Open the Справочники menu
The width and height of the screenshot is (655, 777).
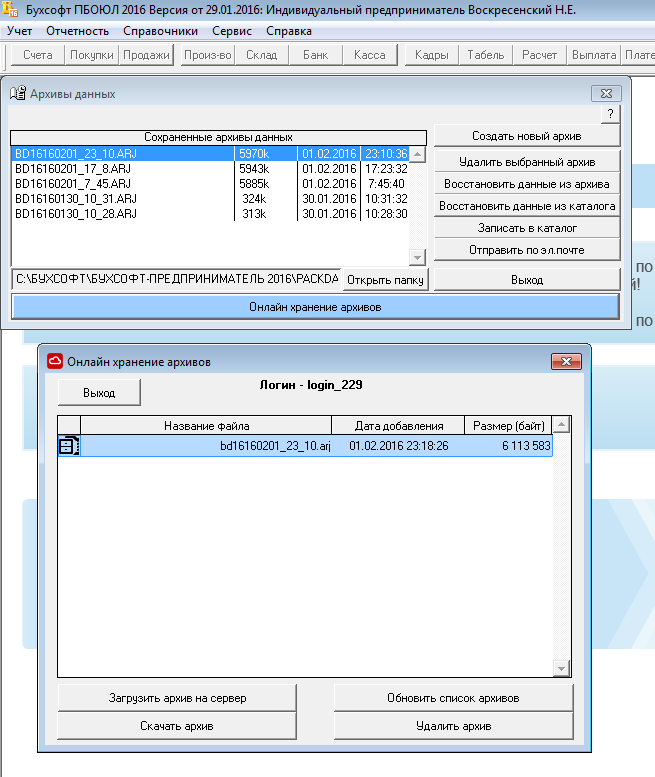[x=160, y=31]
